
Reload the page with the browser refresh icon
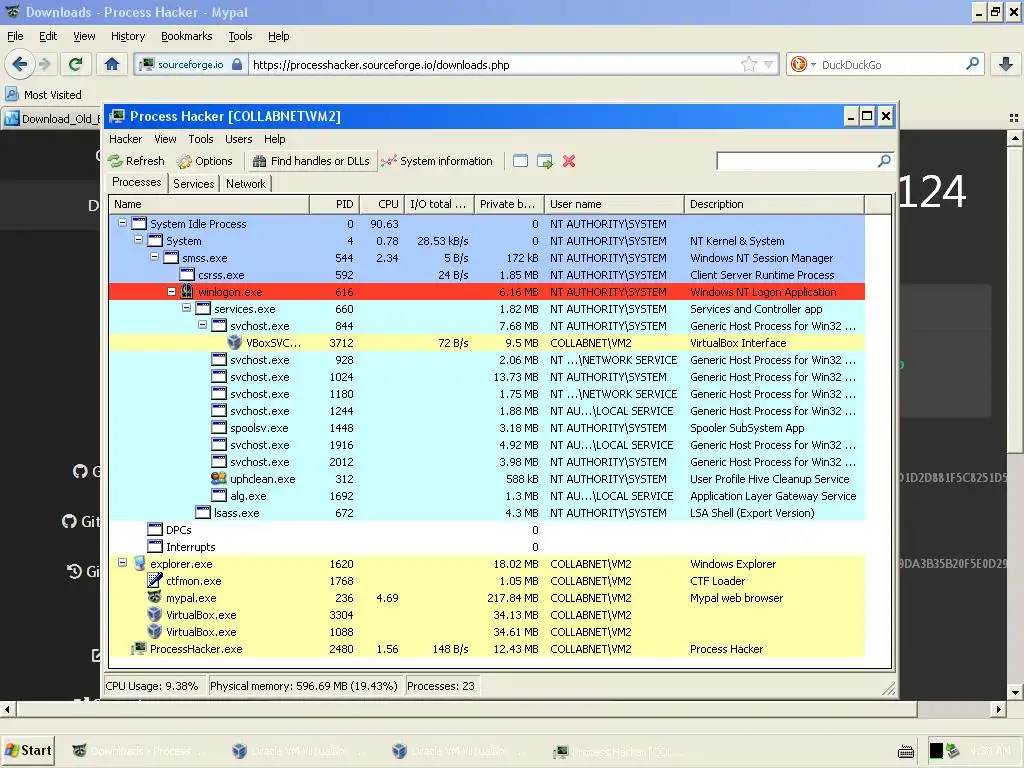[76, 64]
